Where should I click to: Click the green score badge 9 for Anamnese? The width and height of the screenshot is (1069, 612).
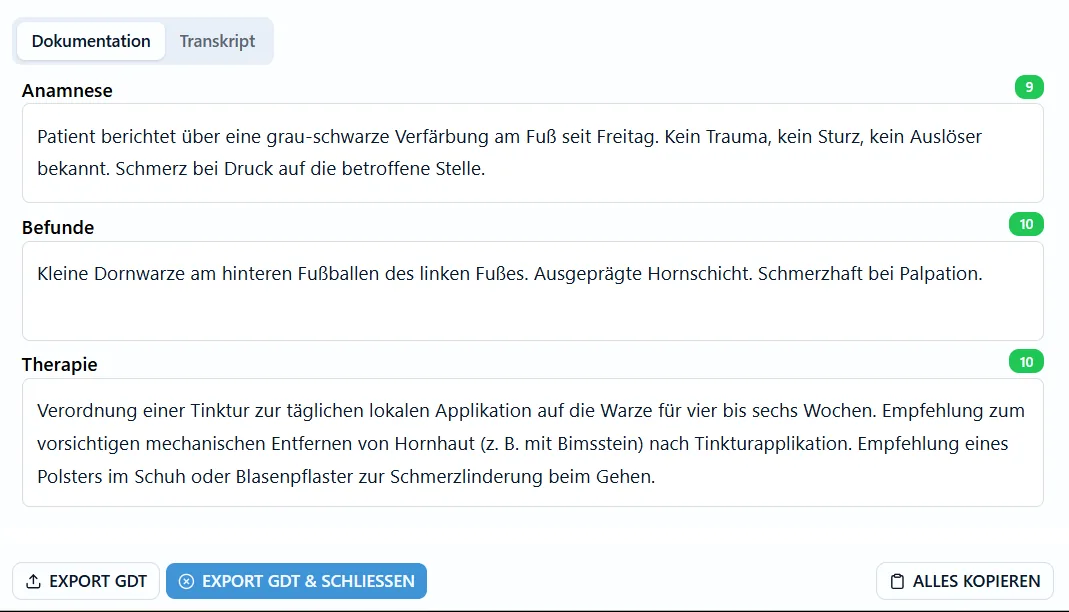(x=1029, y=87)
